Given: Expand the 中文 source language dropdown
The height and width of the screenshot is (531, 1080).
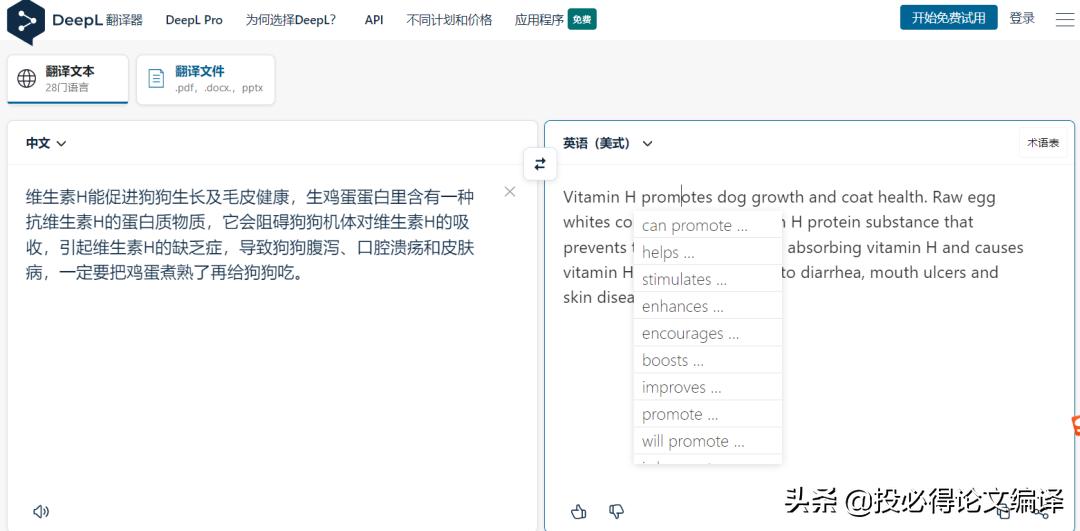Looking at the screenshot, I should pos(46,143).
